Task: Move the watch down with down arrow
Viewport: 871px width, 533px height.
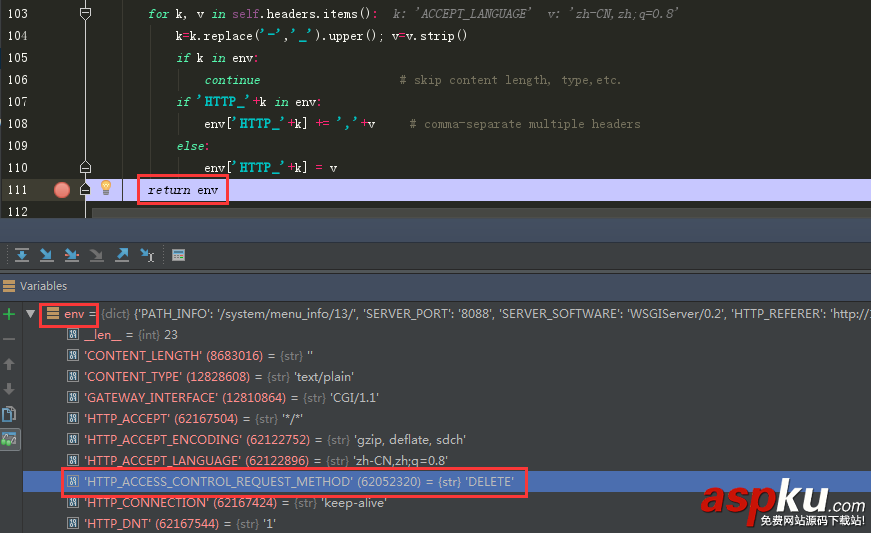Action: coord(9,389)
